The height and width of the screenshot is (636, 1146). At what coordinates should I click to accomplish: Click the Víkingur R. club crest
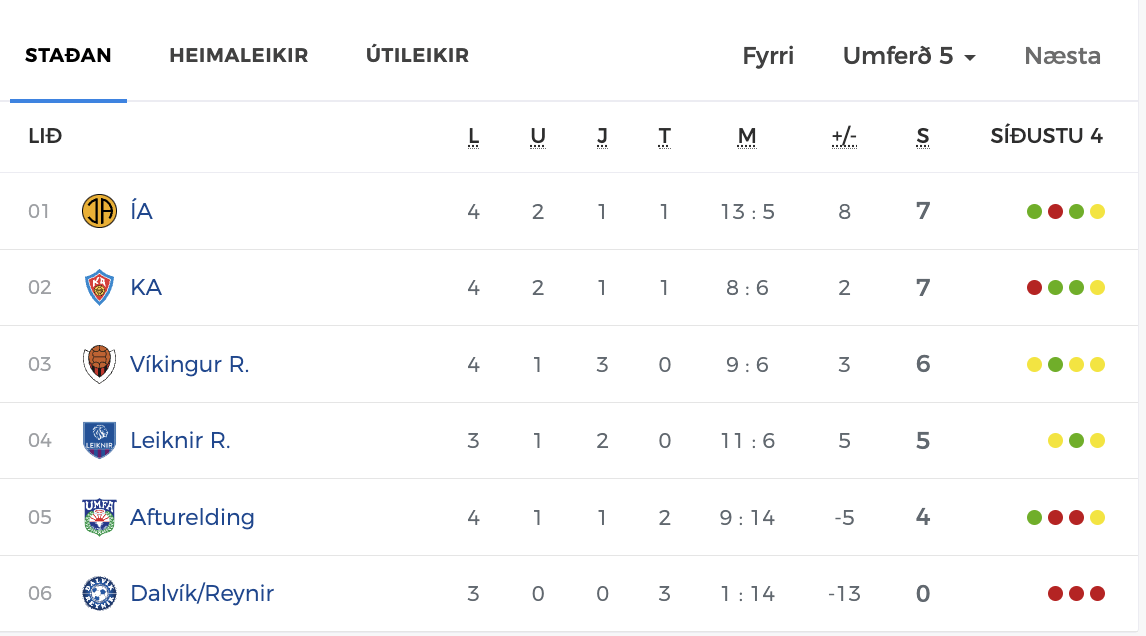[99, 364]
